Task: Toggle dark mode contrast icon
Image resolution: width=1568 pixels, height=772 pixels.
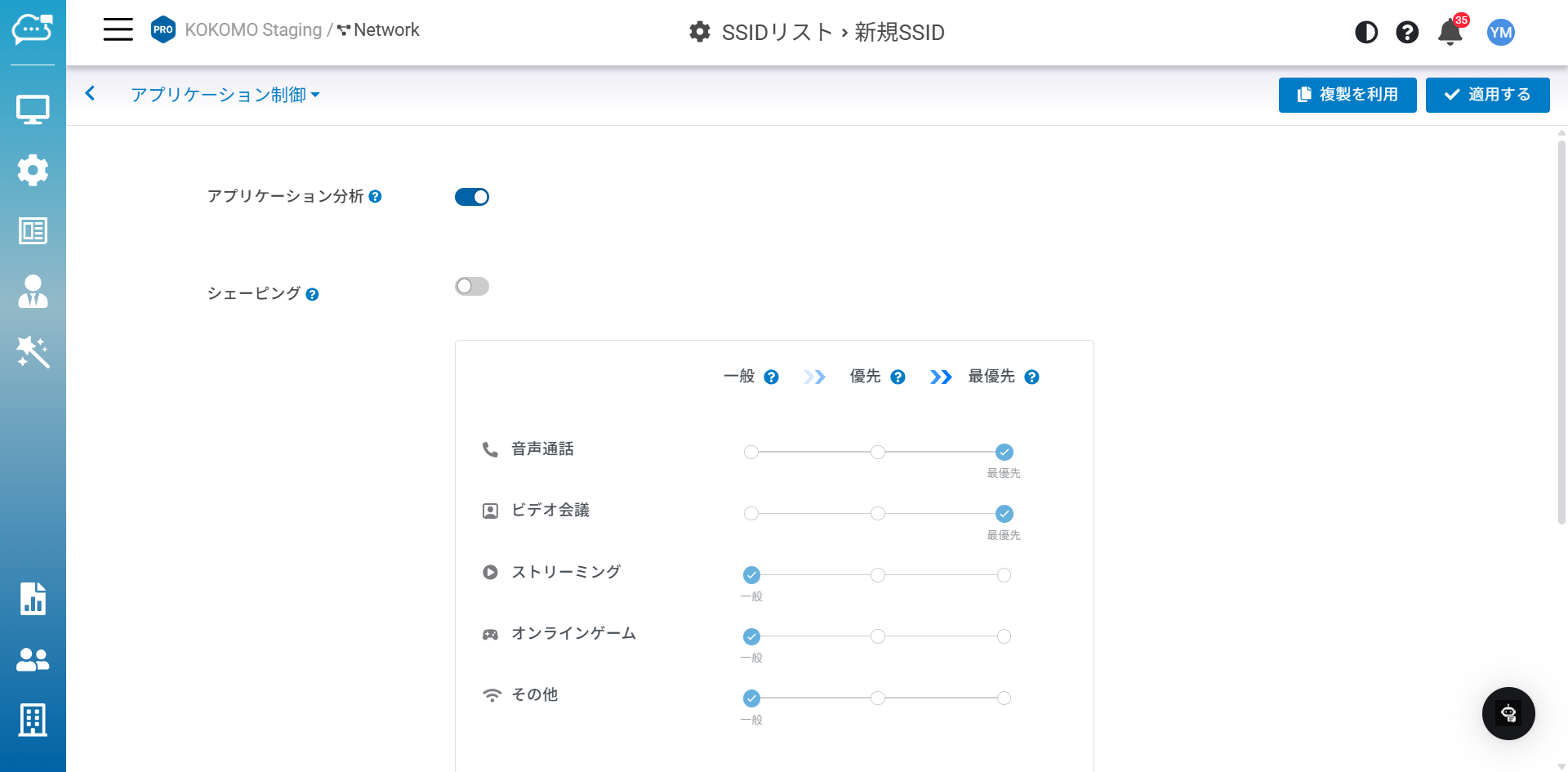Action: click(x=1366, y=32)
